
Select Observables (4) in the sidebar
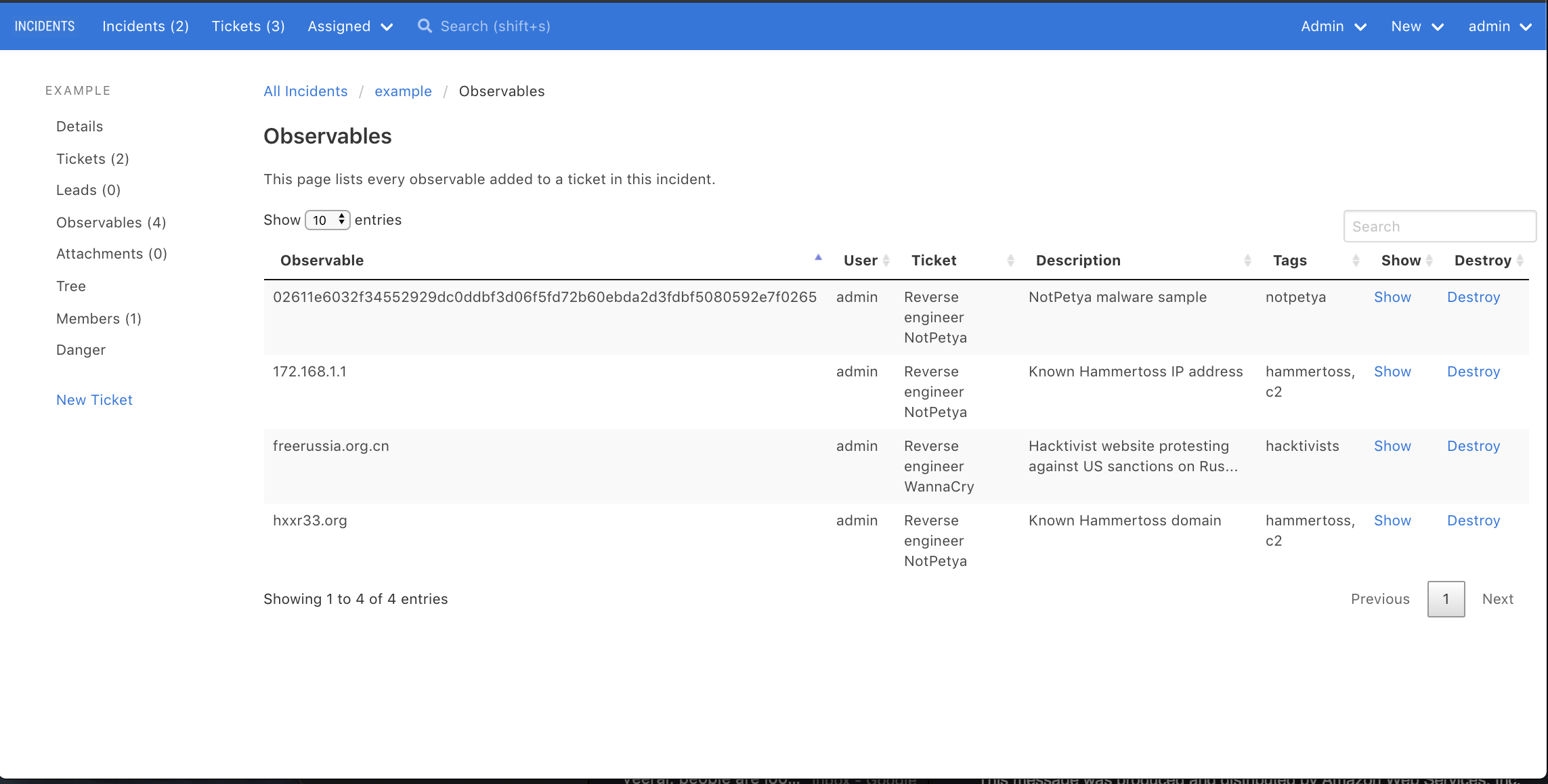coord(111,222)
